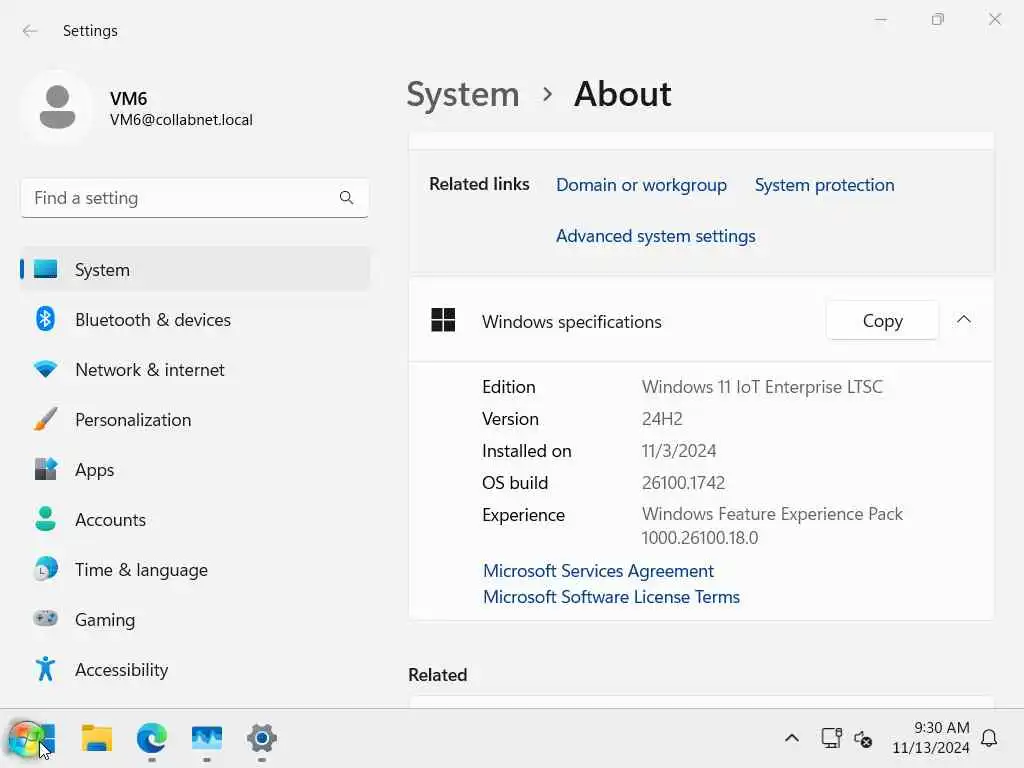The image size is (1024, 768).
Task: Open the Domain or workgroup link
Action: pyautogui.click(x=641, y=185)
